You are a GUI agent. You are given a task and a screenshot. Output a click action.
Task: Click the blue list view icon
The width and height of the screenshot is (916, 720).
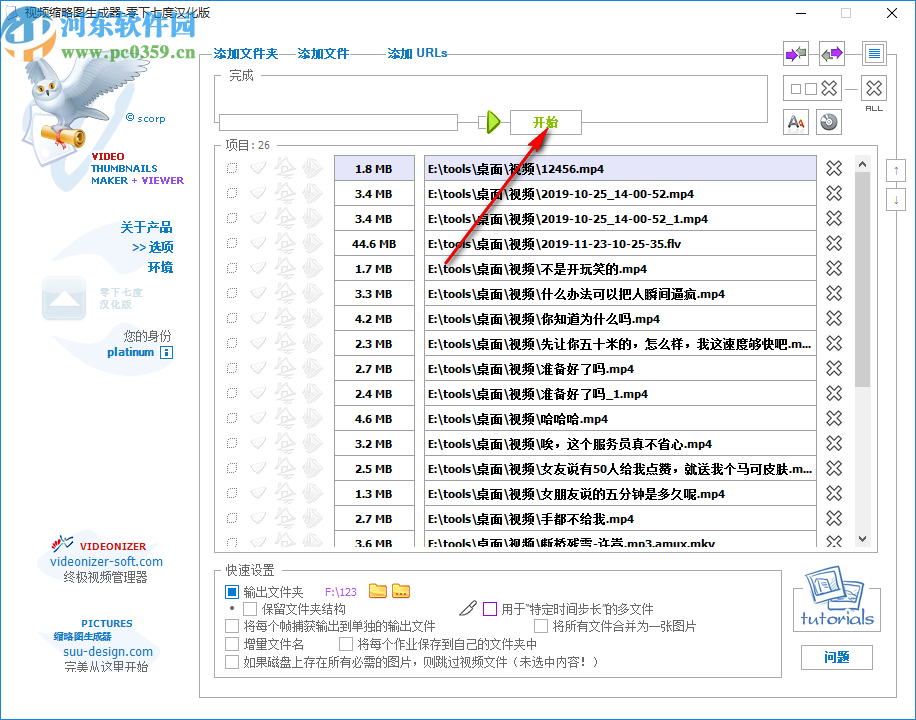pyautogui.click(x=874, y=53)
